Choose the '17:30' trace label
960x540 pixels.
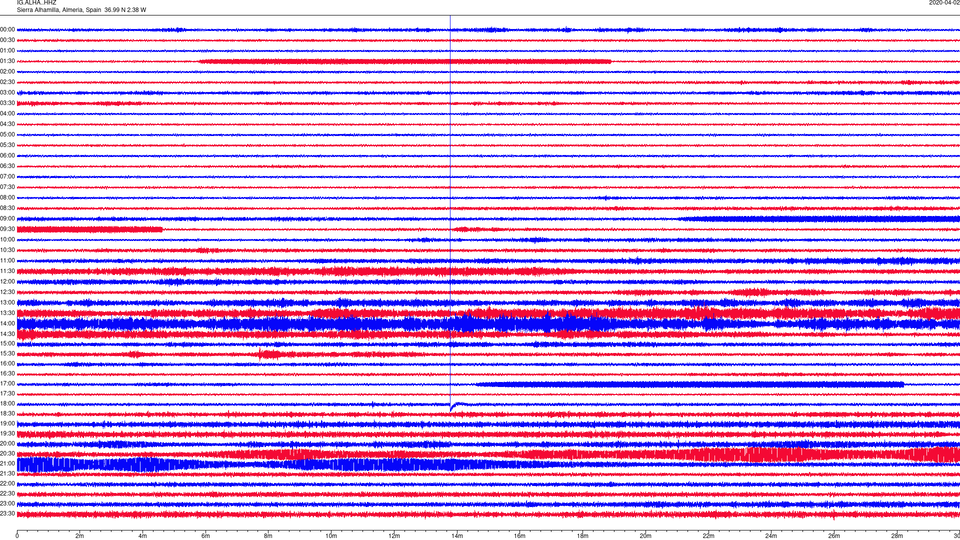7,394
